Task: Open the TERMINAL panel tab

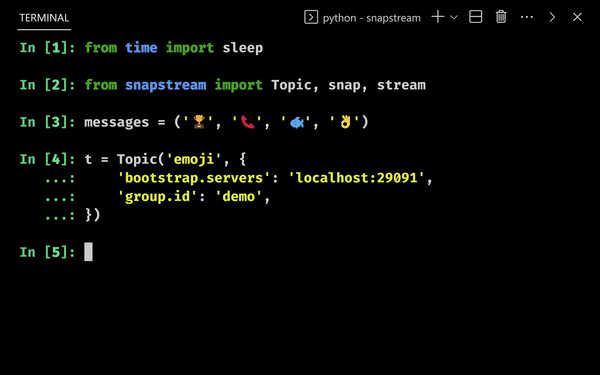Action: pos(44,18)
